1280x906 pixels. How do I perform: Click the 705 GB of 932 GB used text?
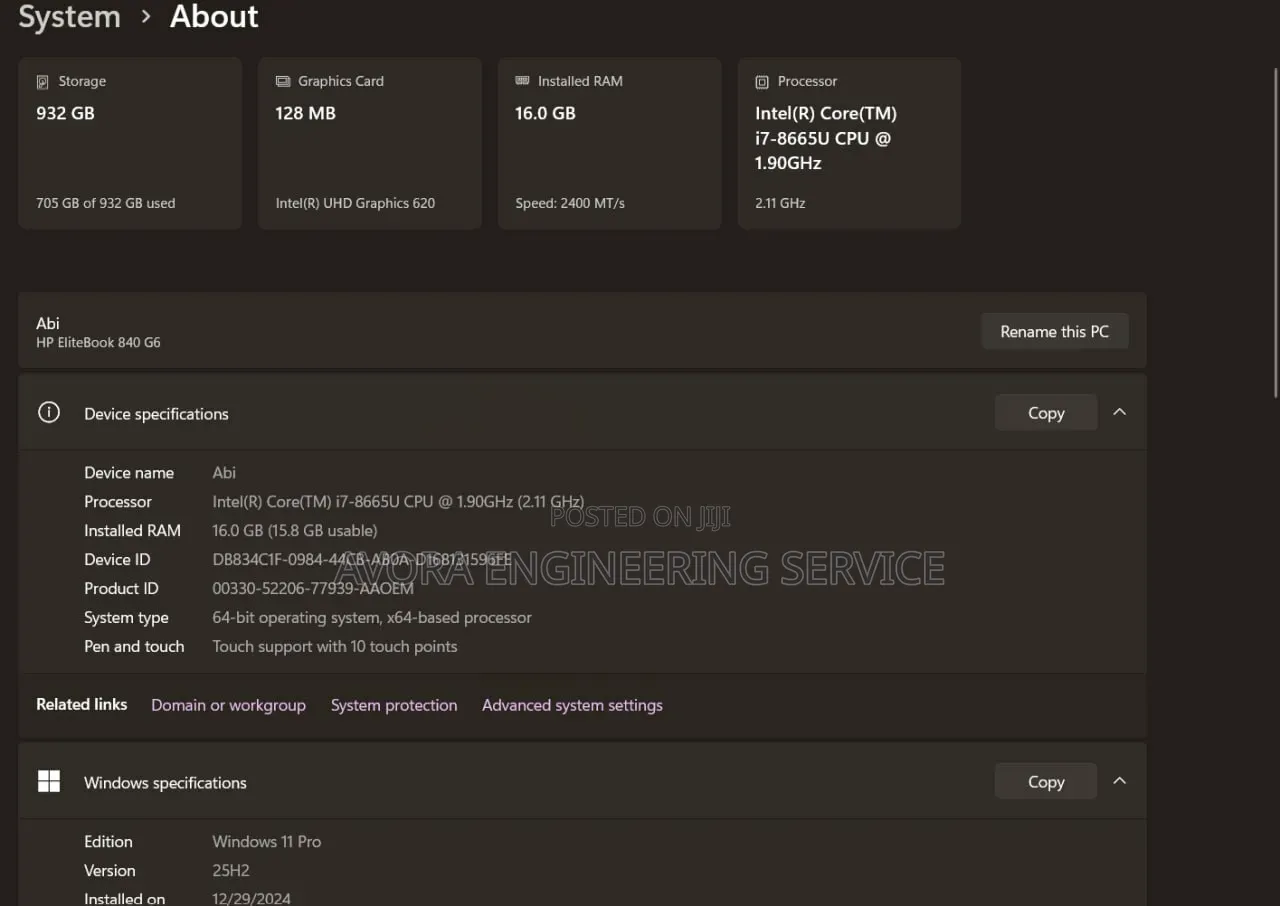106,203
